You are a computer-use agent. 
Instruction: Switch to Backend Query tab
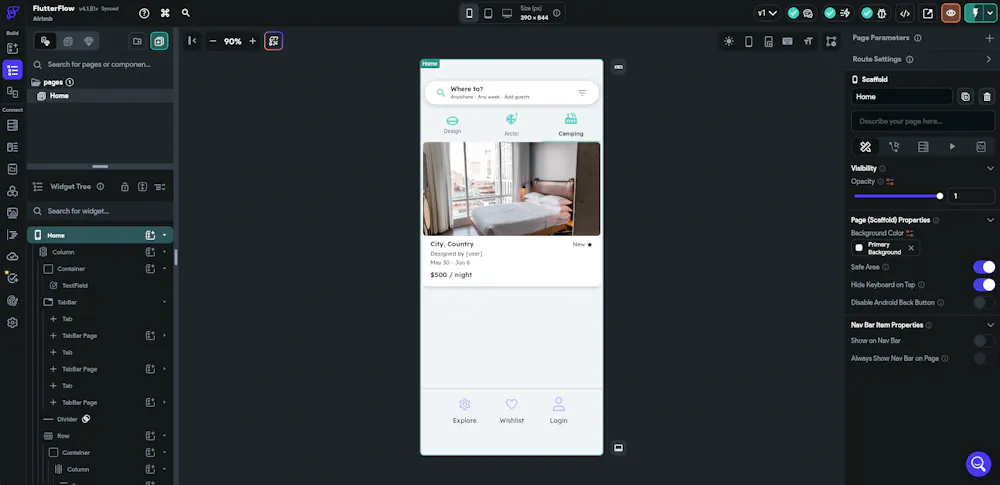click(x=923, y=147)
